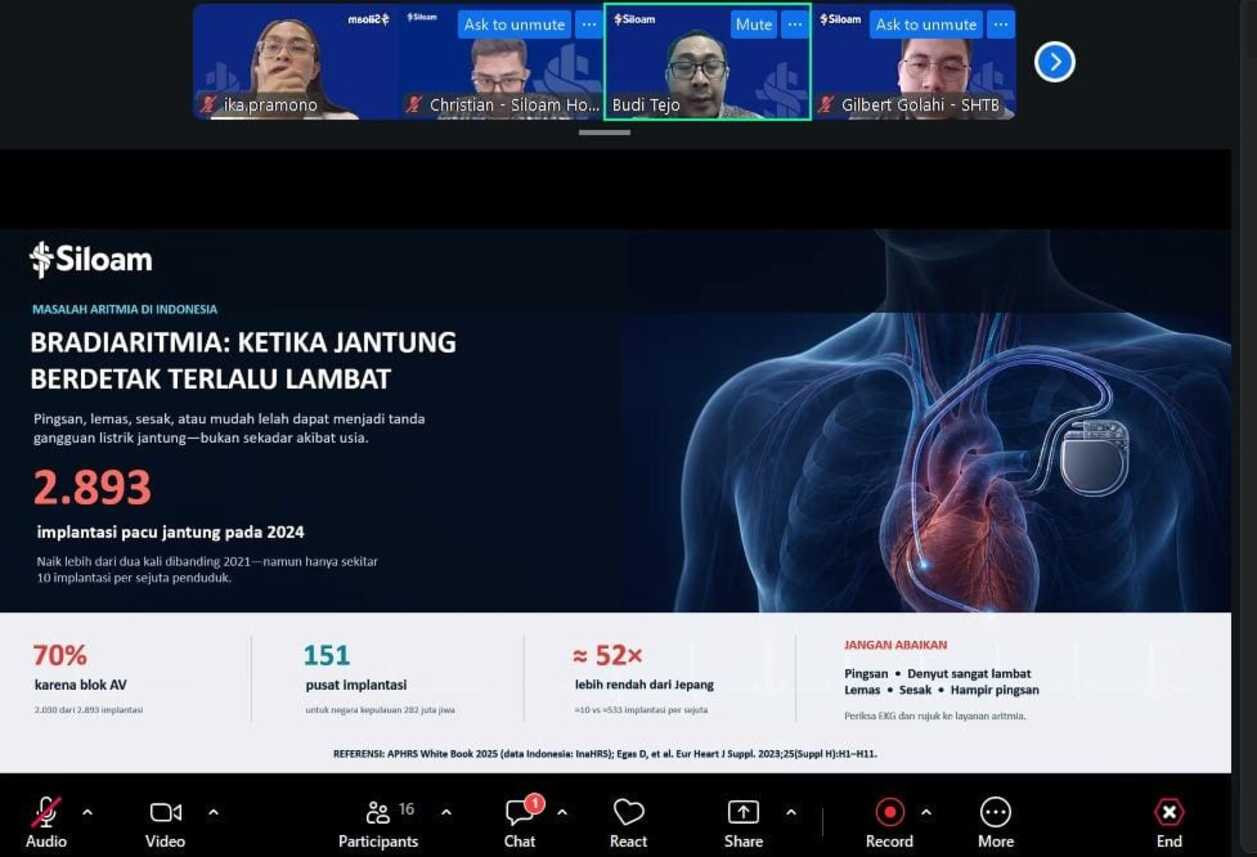Image resolution: width=1257 pixels, height=857 pixels.
Task: Unmute microphone using the Audio icon
Action: coord(46,812)
